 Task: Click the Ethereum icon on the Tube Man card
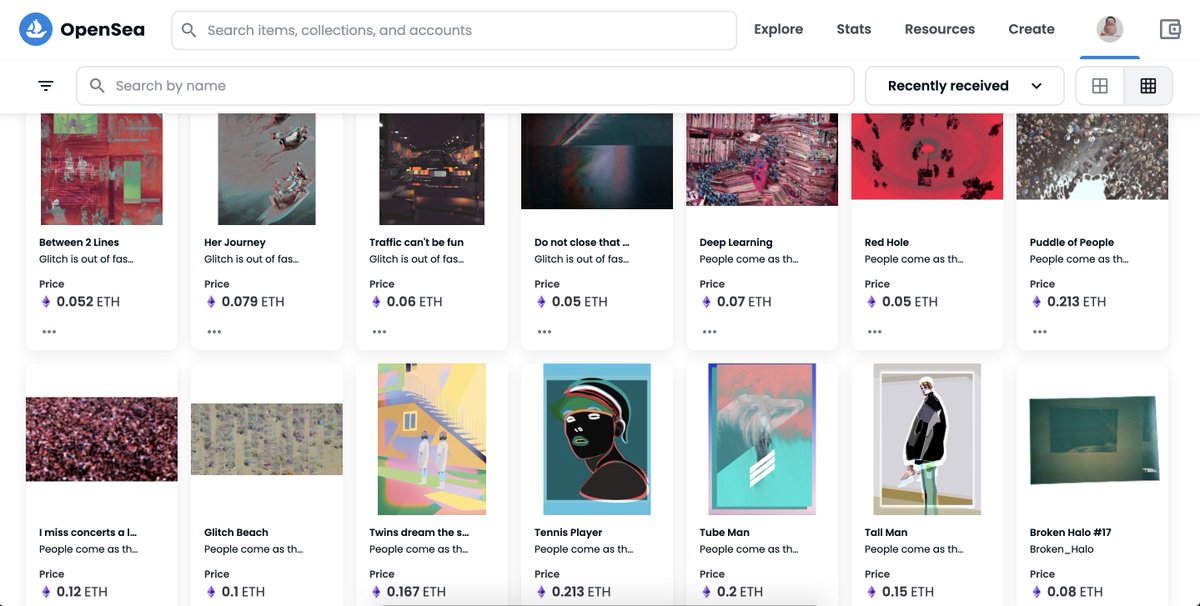(x=706, y=591)
